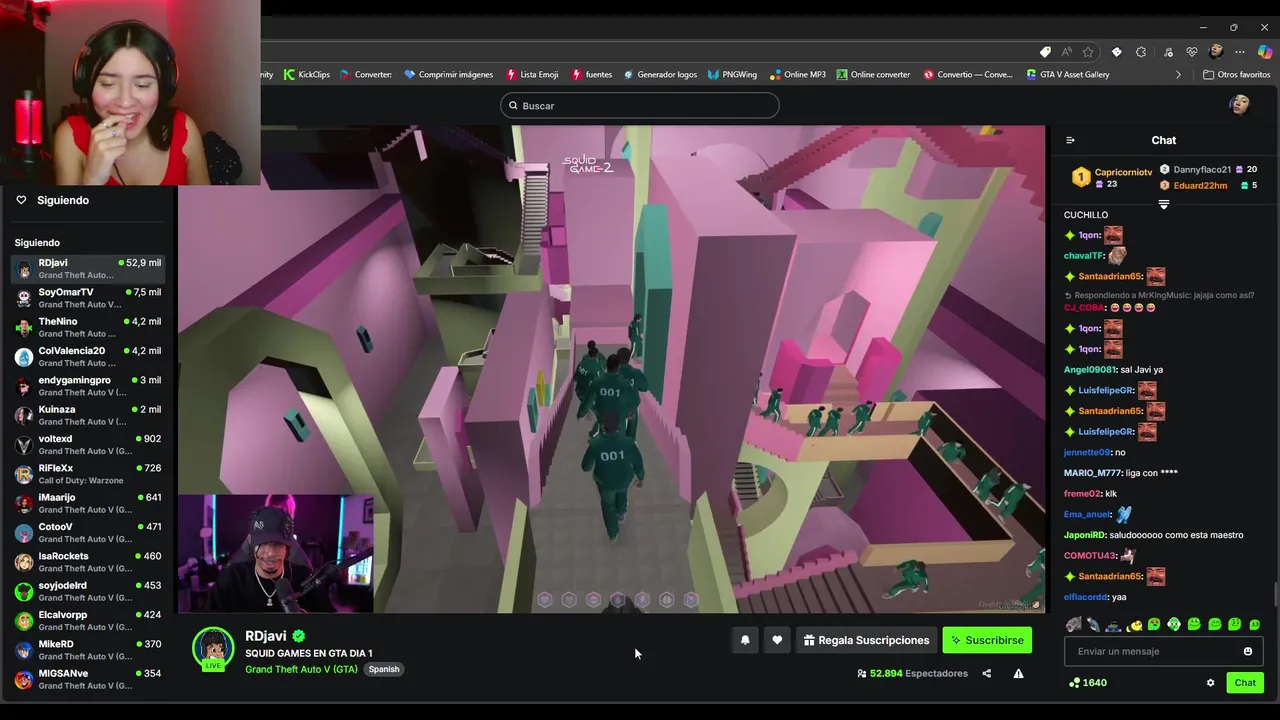Show more bookmarks with the chevron
The image size is (1280, 720).
click(1178, 74)
